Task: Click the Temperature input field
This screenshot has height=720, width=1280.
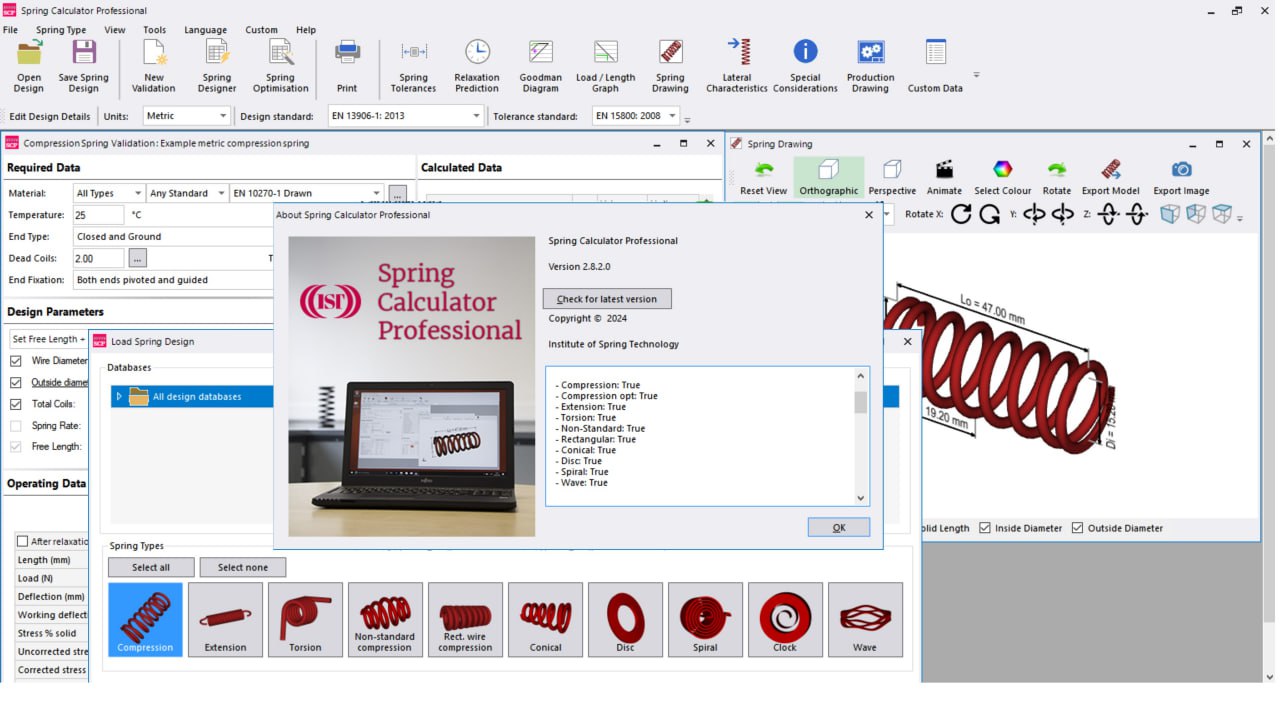Action: (x=98, y=215)
